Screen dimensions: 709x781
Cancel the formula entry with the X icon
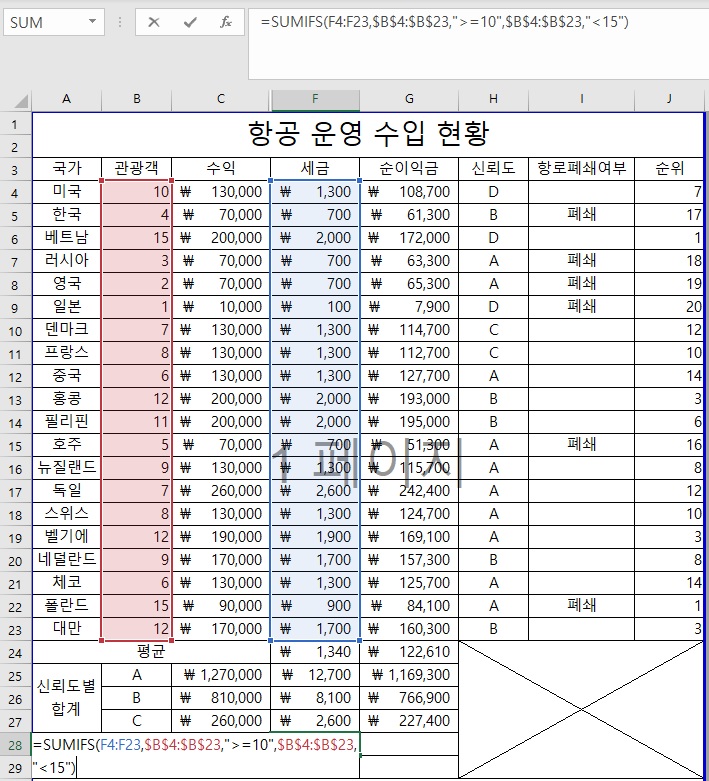[x=154, y=22]
